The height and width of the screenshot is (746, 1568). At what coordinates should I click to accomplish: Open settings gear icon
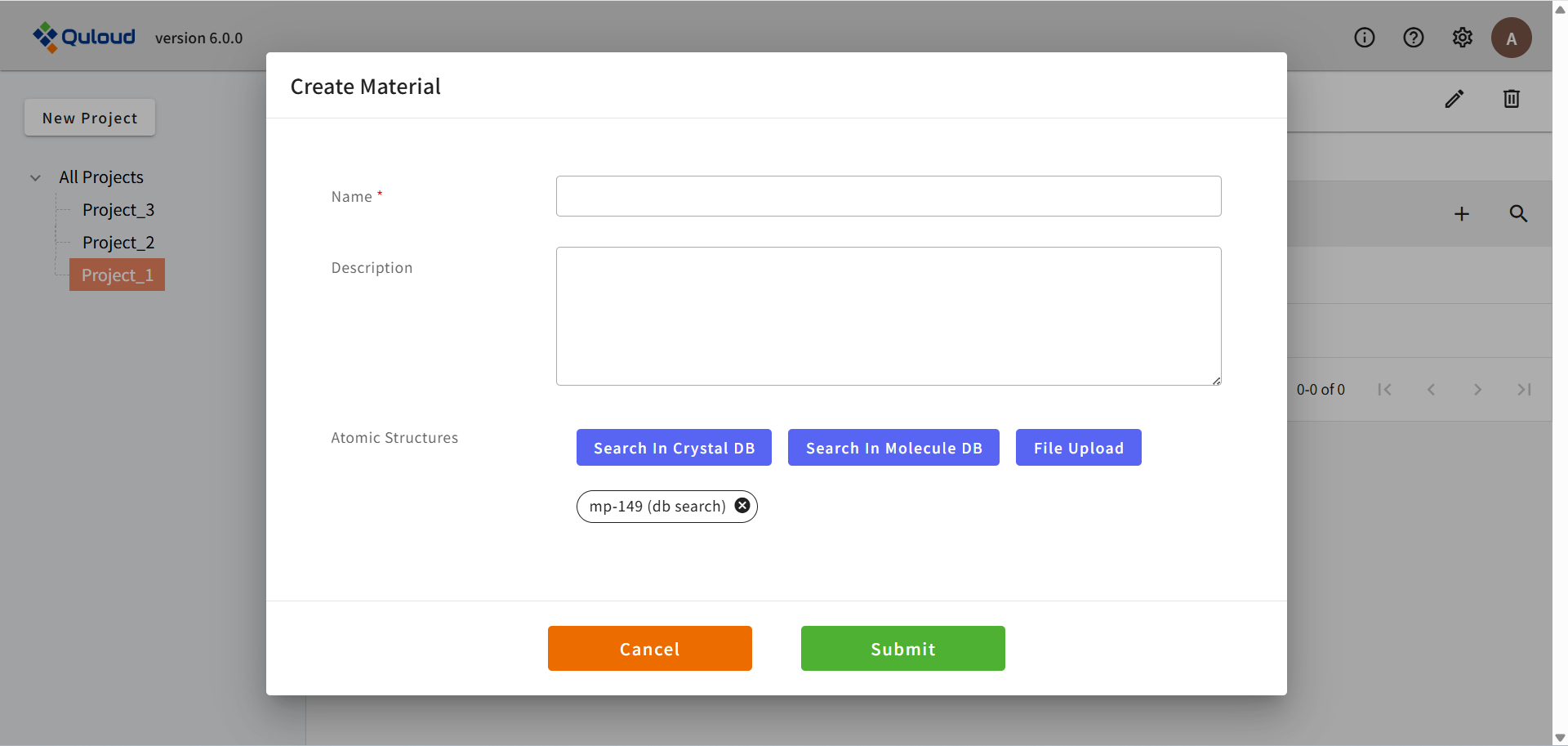click(x=1462, y=38)
